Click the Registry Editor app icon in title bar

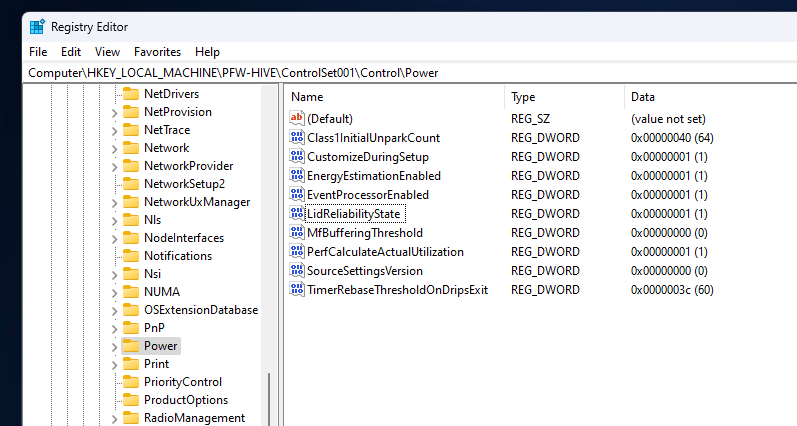click(37, 27)
